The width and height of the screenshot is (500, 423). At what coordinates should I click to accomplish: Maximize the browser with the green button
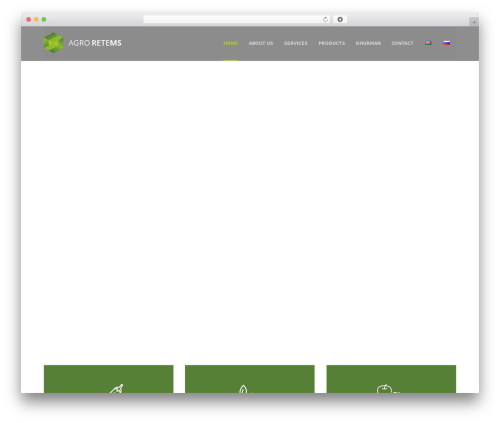[x=44, y=19]
